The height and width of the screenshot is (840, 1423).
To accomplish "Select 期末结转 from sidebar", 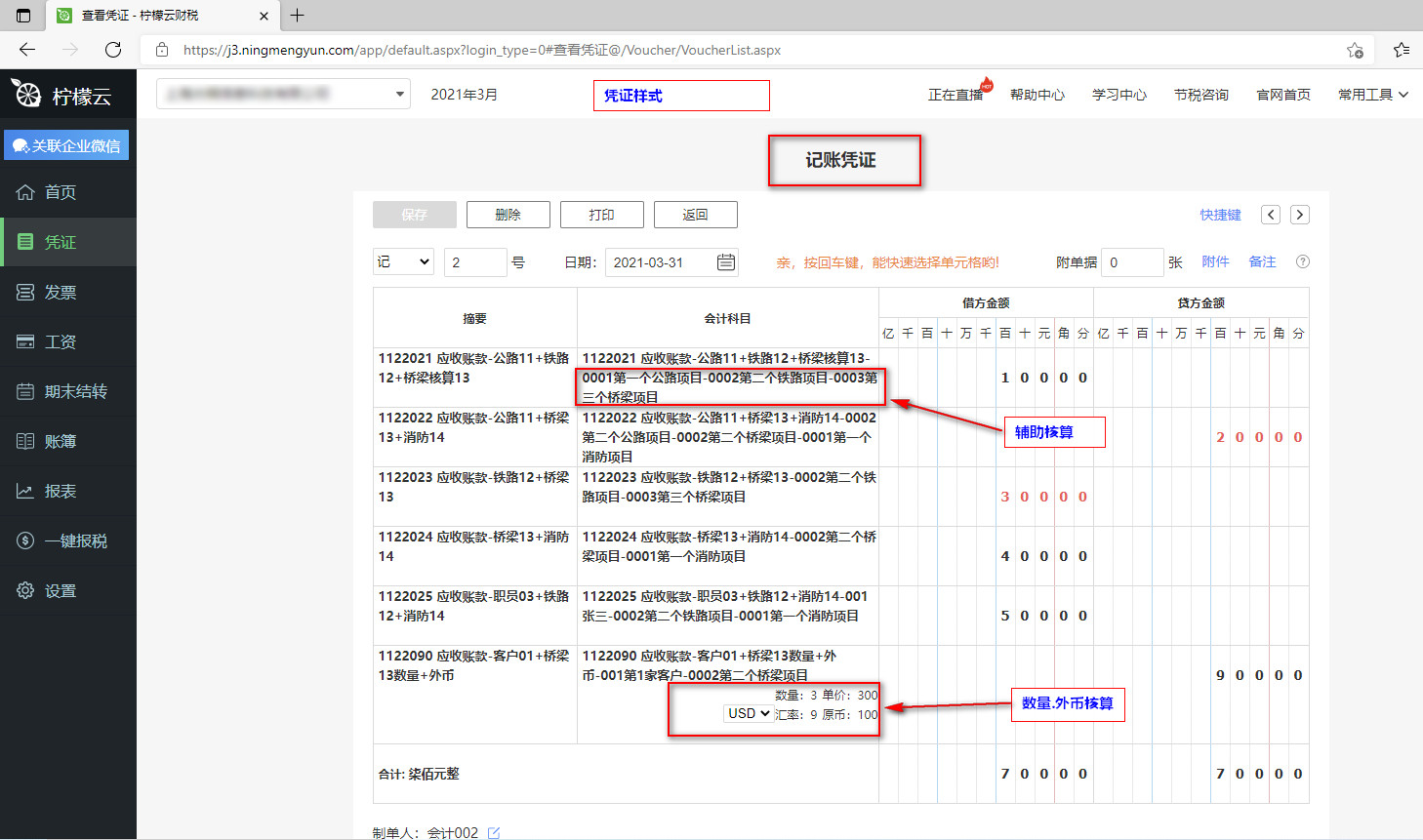I will [75, 391].
